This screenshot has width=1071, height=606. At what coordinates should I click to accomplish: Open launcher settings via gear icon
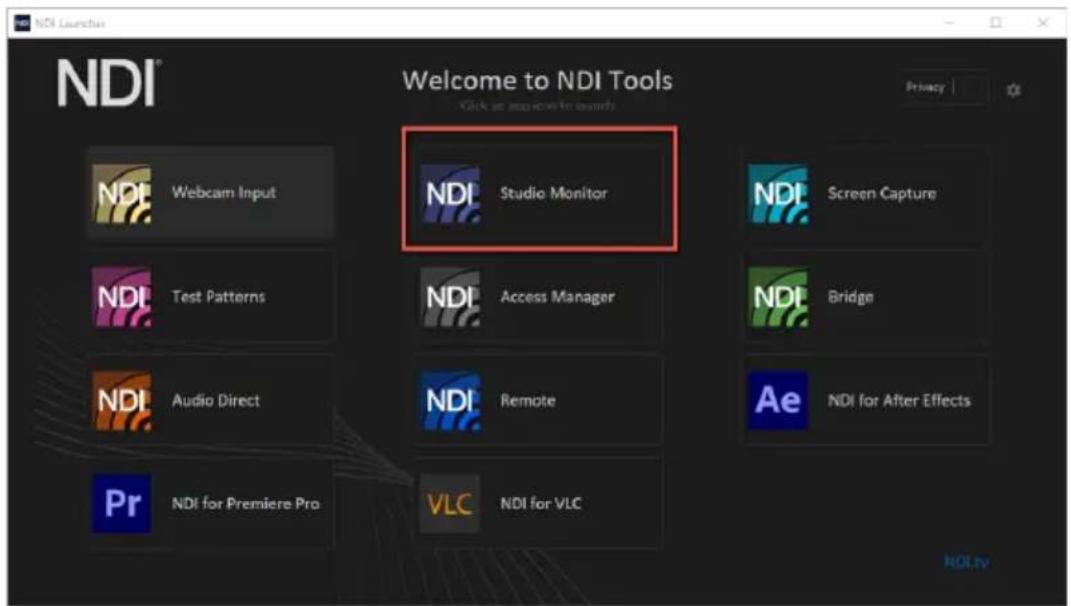point(1014,89)
